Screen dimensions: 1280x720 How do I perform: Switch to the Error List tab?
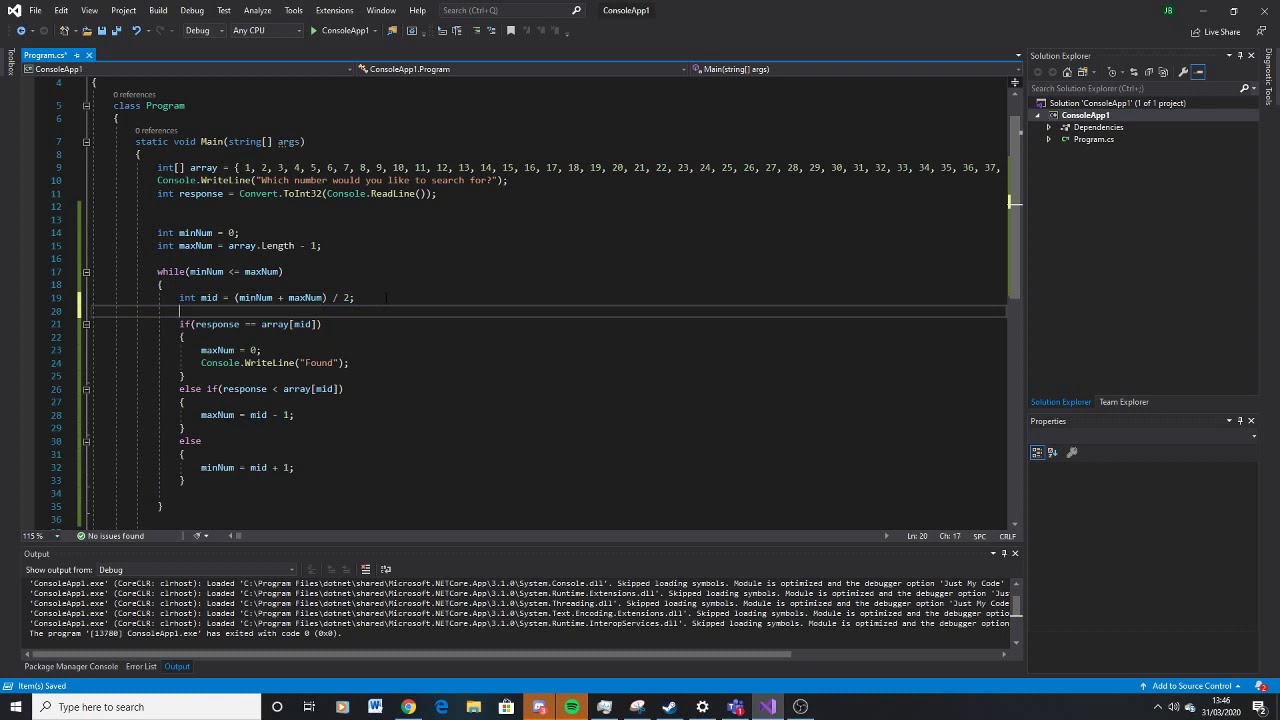click(141, 667)
